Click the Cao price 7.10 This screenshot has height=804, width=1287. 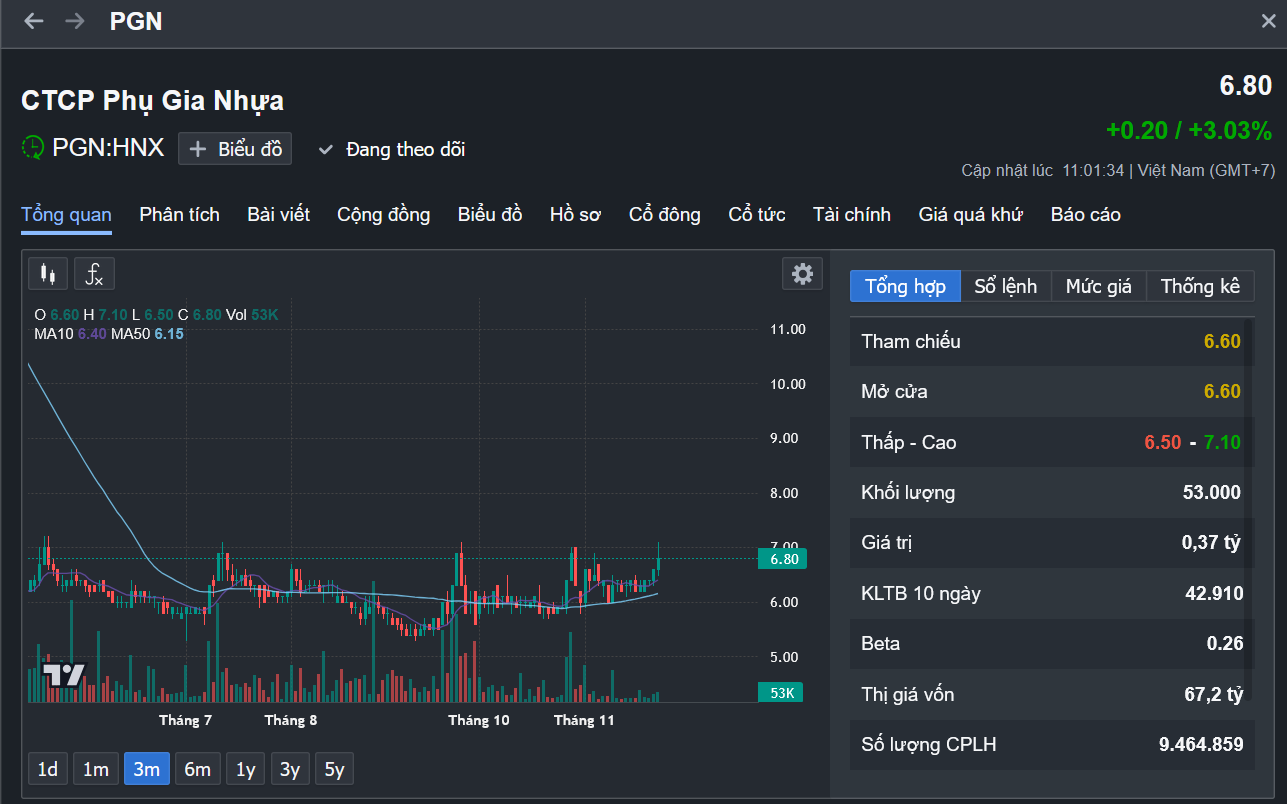click(1222, 442)
